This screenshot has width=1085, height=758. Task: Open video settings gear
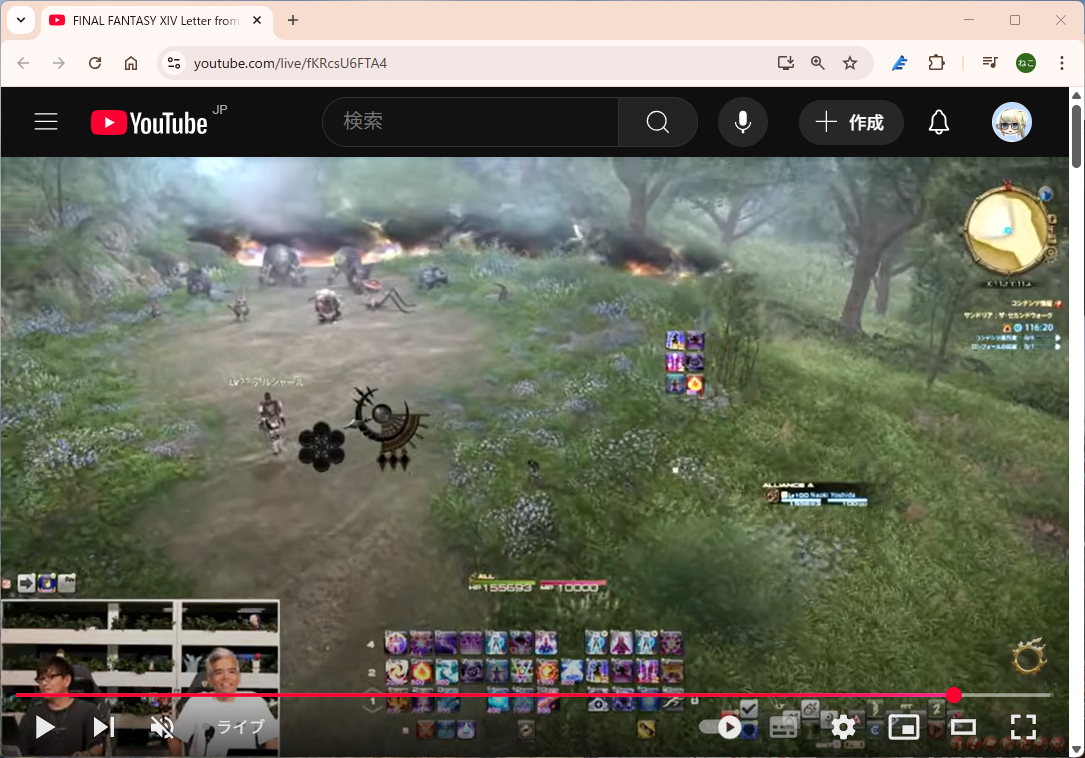pos(843,727)
